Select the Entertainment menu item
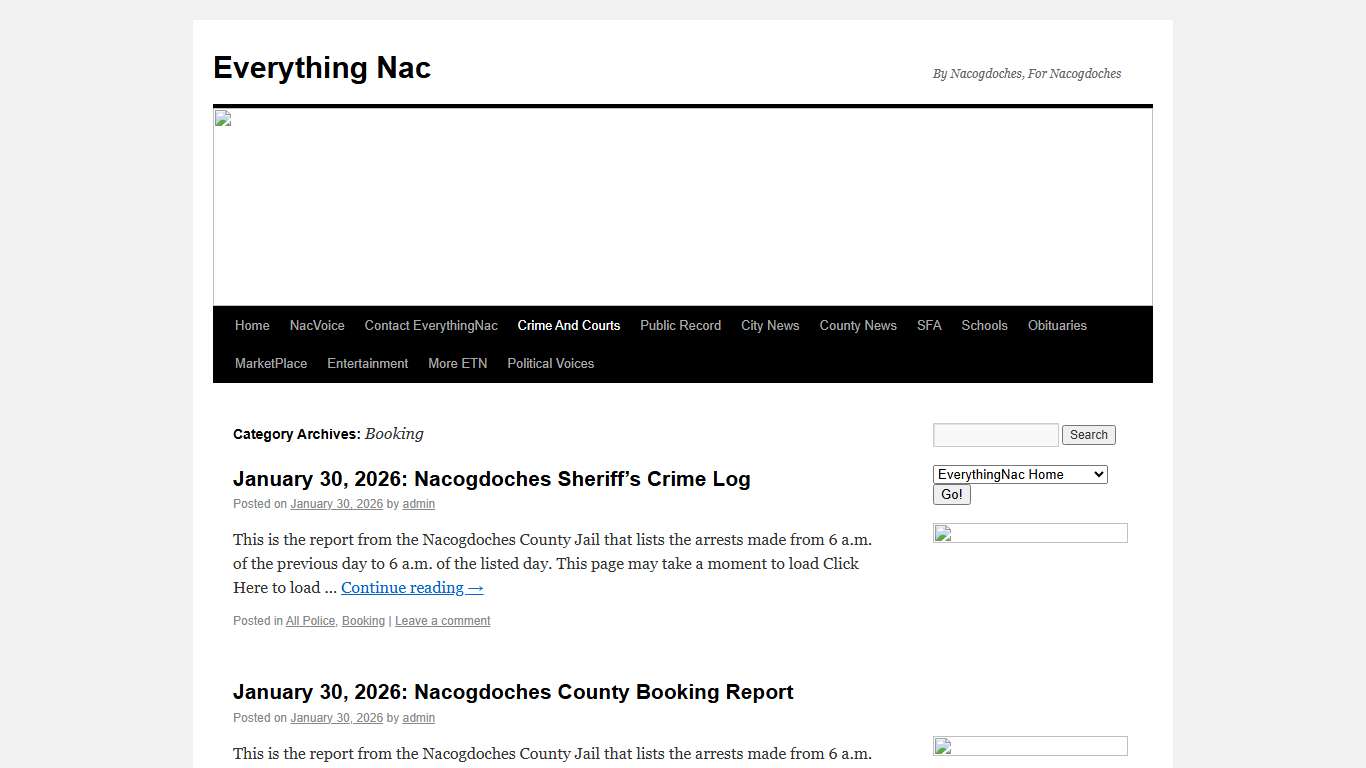The width and height of the screenshot is (1366, 768). coord(367,363)
